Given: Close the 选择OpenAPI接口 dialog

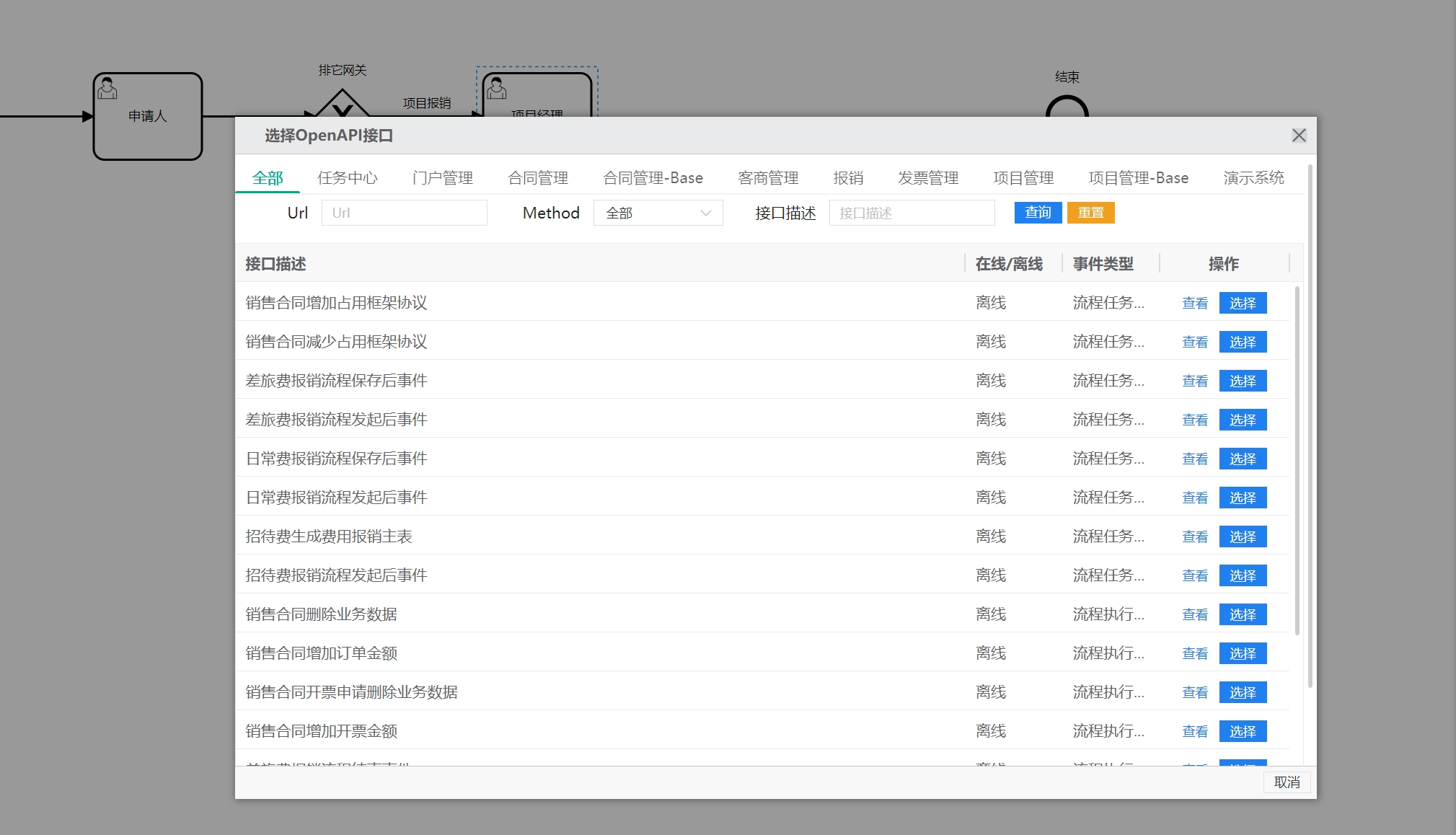Looking at the screenshot, I should (x=1299, y=136).
